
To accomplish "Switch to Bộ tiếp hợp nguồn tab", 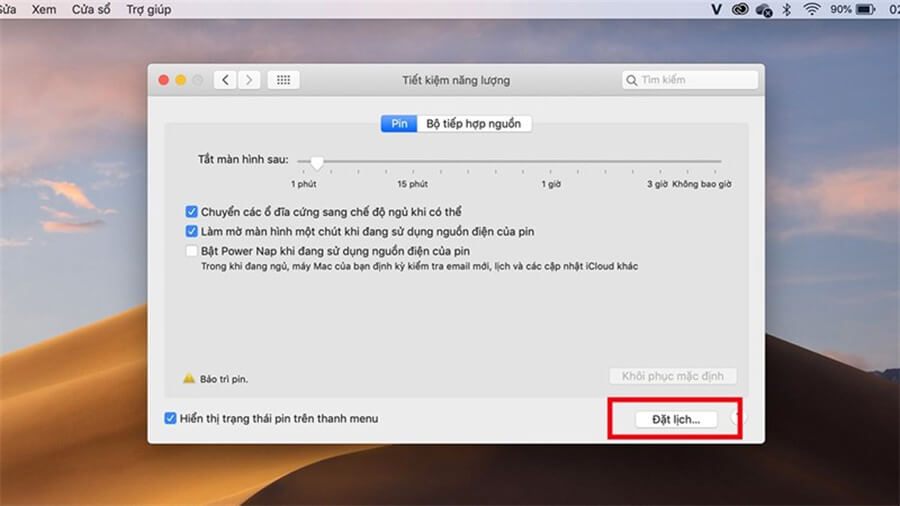I will click(x=474, y=123).
